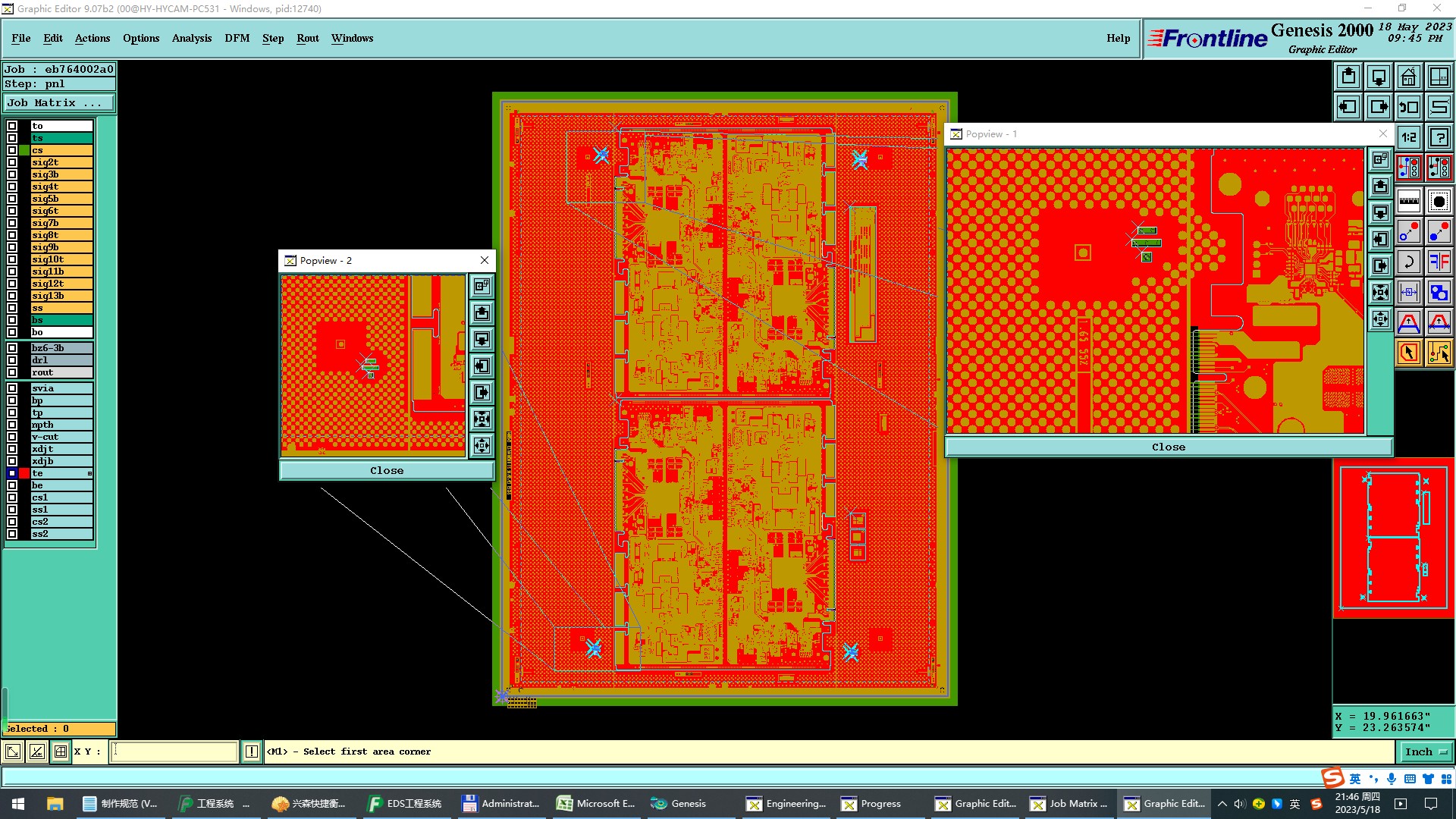This screenshot has width=1456, height=819.
Task: Toggle the te layer checkbox
Action: click(x=12, y=473)
